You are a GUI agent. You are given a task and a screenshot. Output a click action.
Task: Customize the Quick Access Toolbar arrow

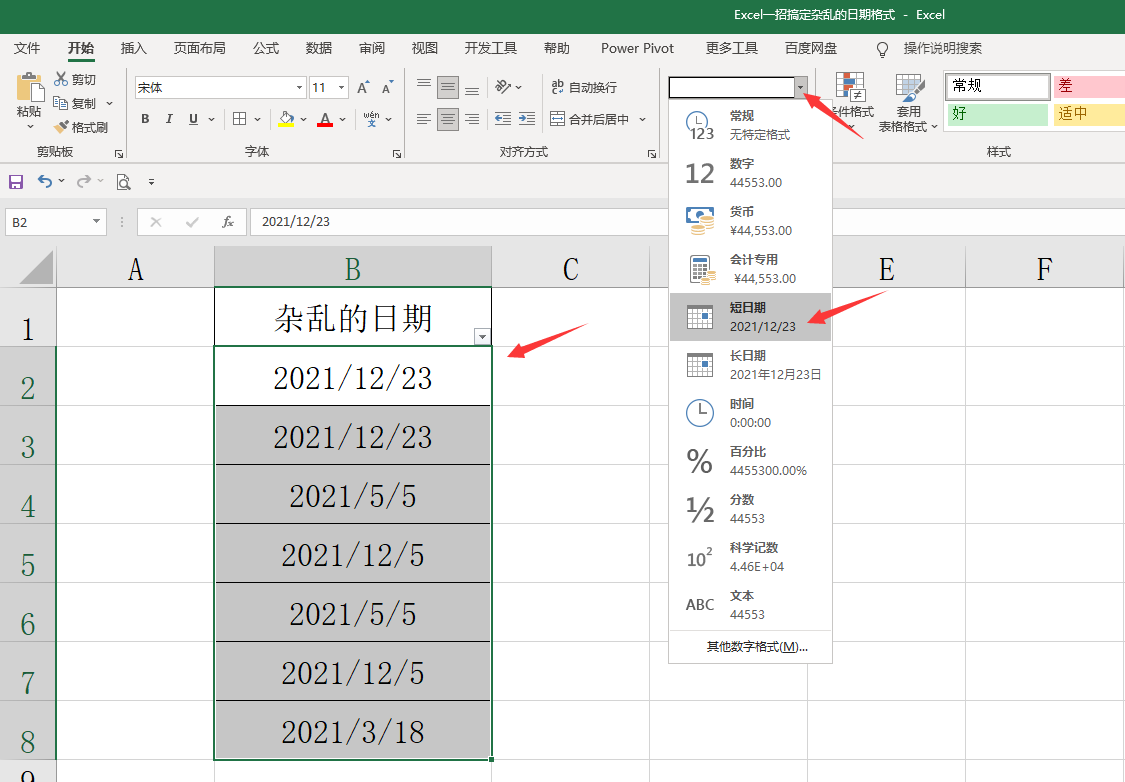tap(151, 182)
